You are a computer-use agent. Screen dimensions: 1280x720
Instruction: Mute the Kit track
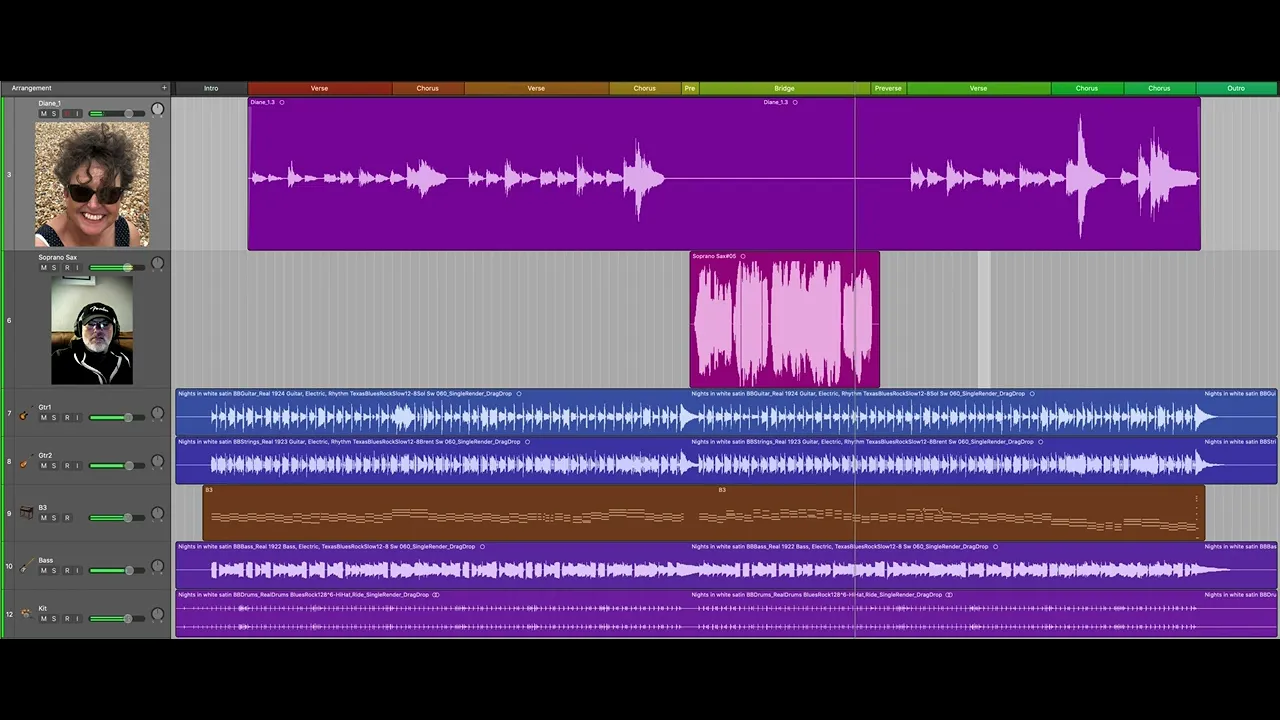coord(43,619)
